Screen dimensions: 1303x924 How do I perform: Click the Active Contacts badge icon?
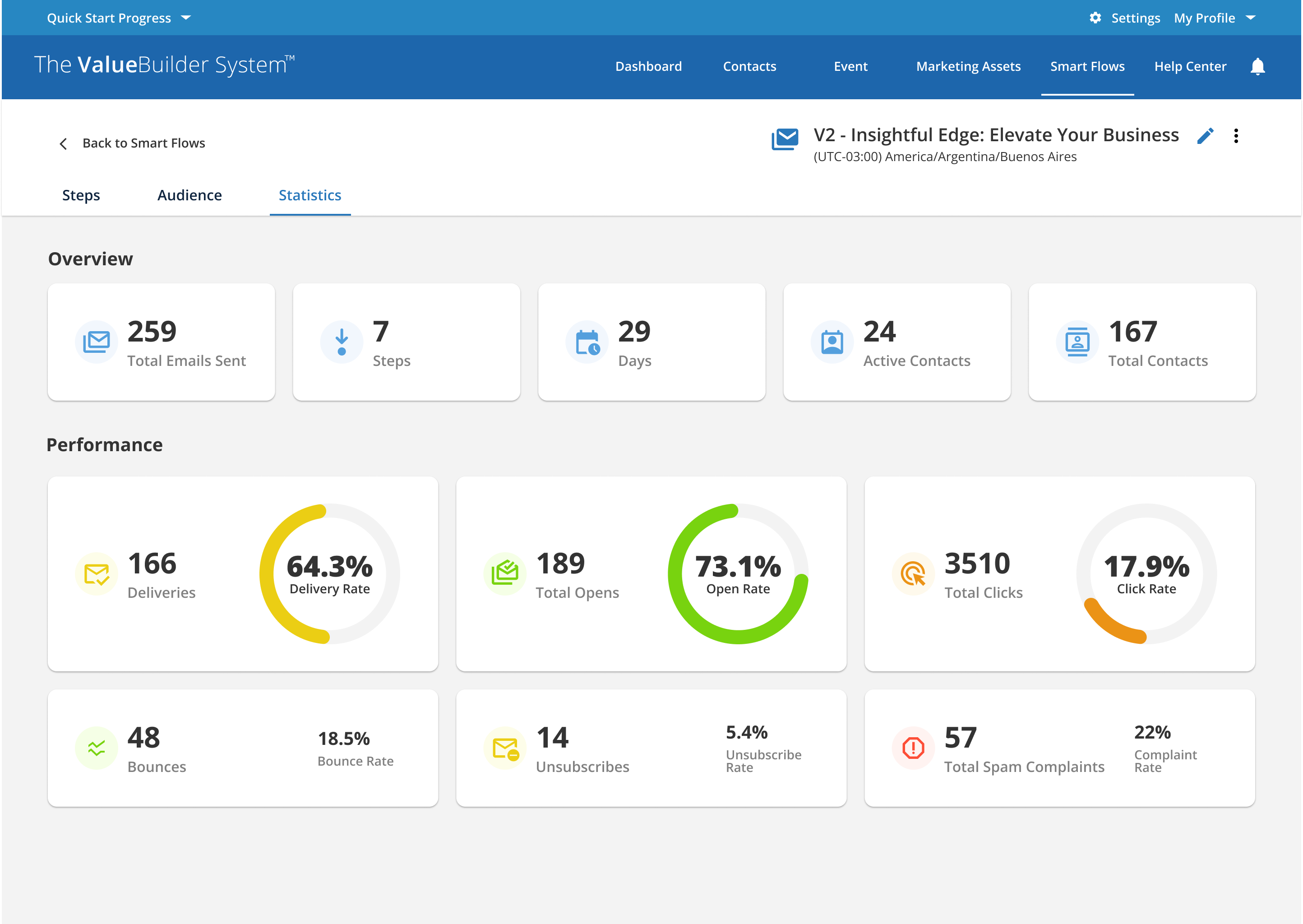click(832, 342)
